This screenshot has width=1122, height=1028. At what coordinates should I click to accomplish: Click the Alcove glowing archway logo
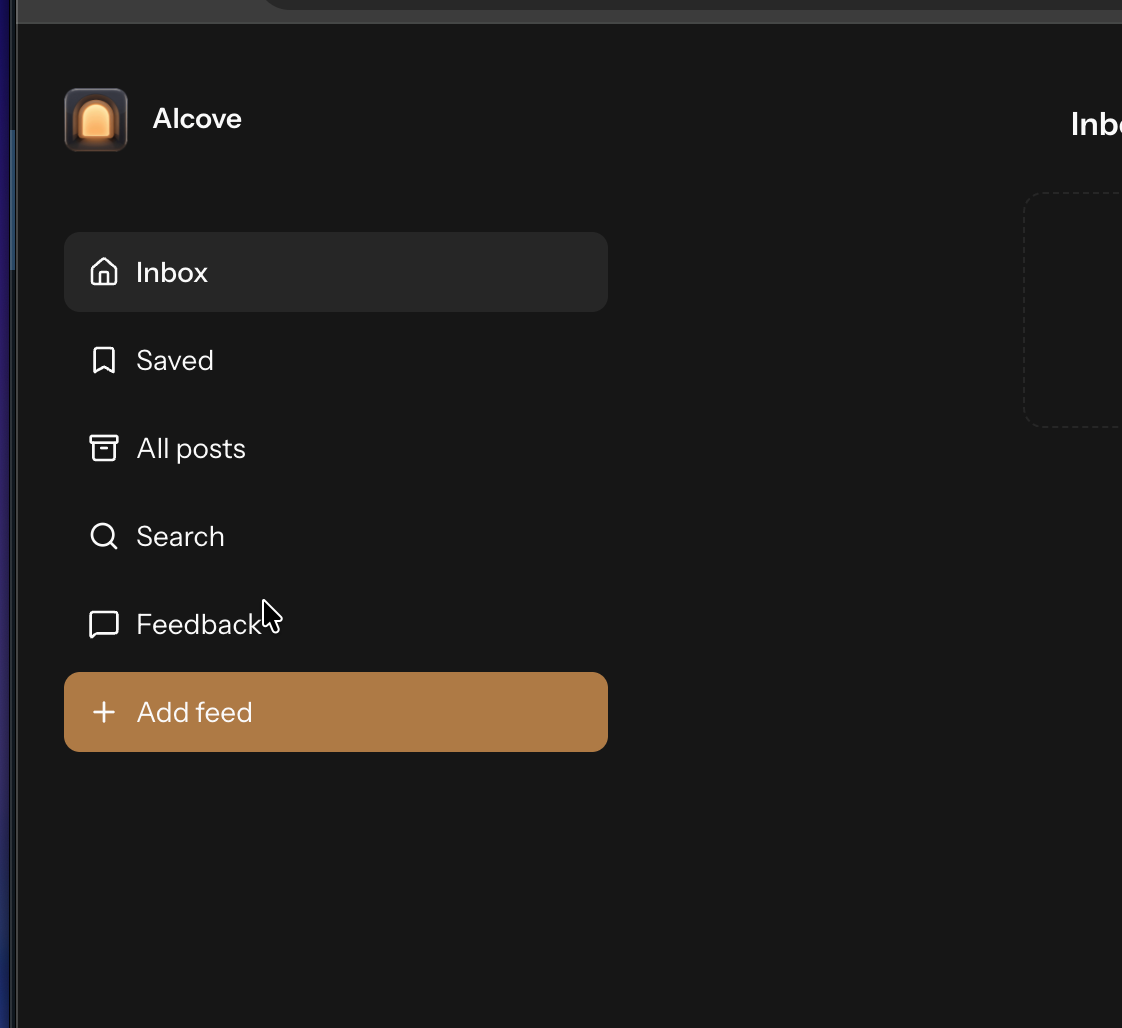click(96, 119)
